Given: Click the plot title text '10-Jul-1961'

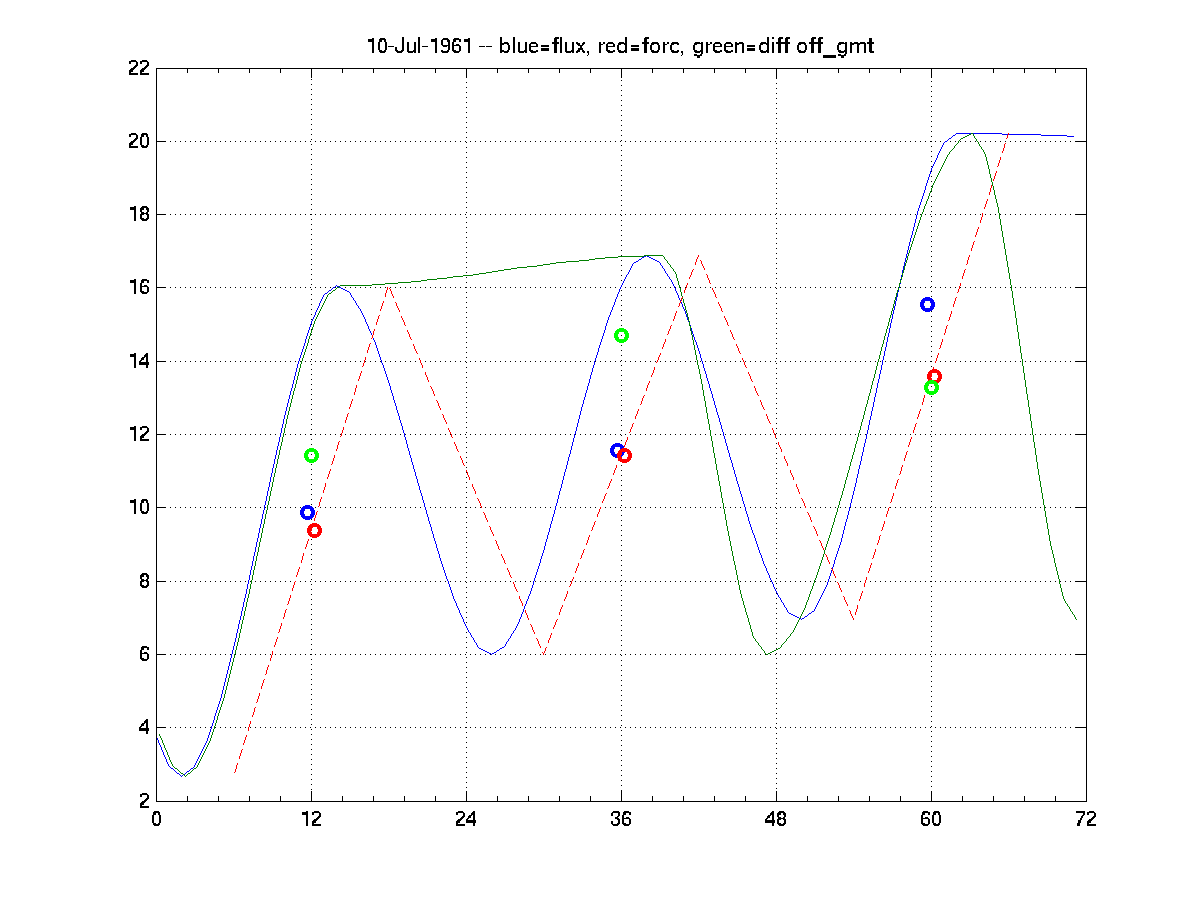Looking at the screenshot, I should pos(419,47).
